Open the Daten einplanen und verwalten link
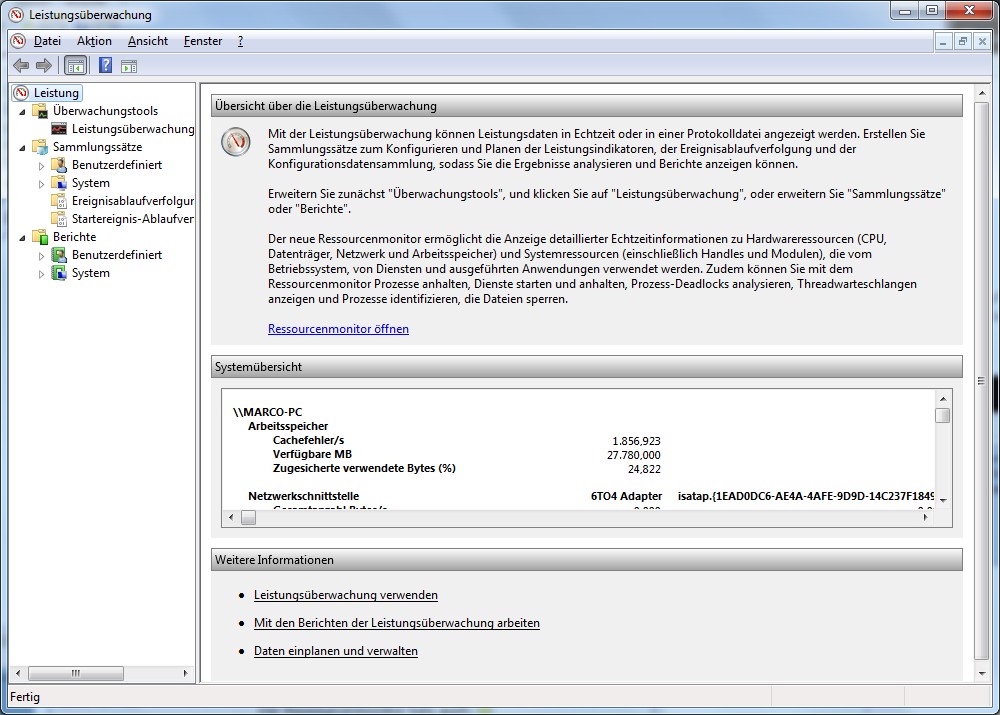This screenshot has height=715, width=1000. (x=335, y=651)
